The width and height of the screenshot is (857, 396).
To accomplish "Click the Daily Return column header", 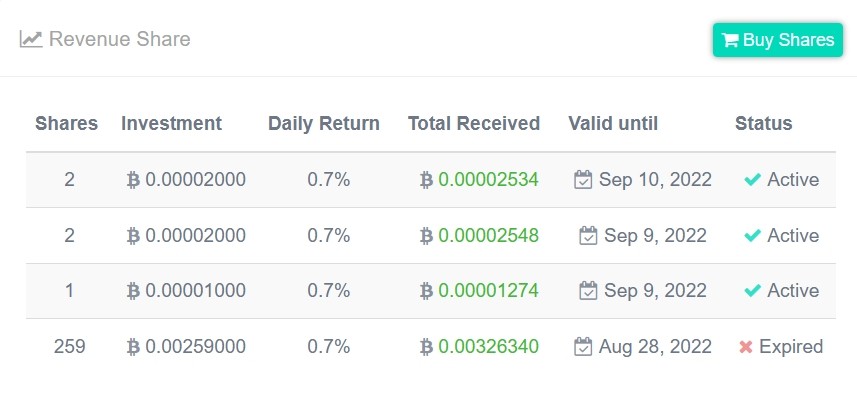I will click(x=324, y=123).
